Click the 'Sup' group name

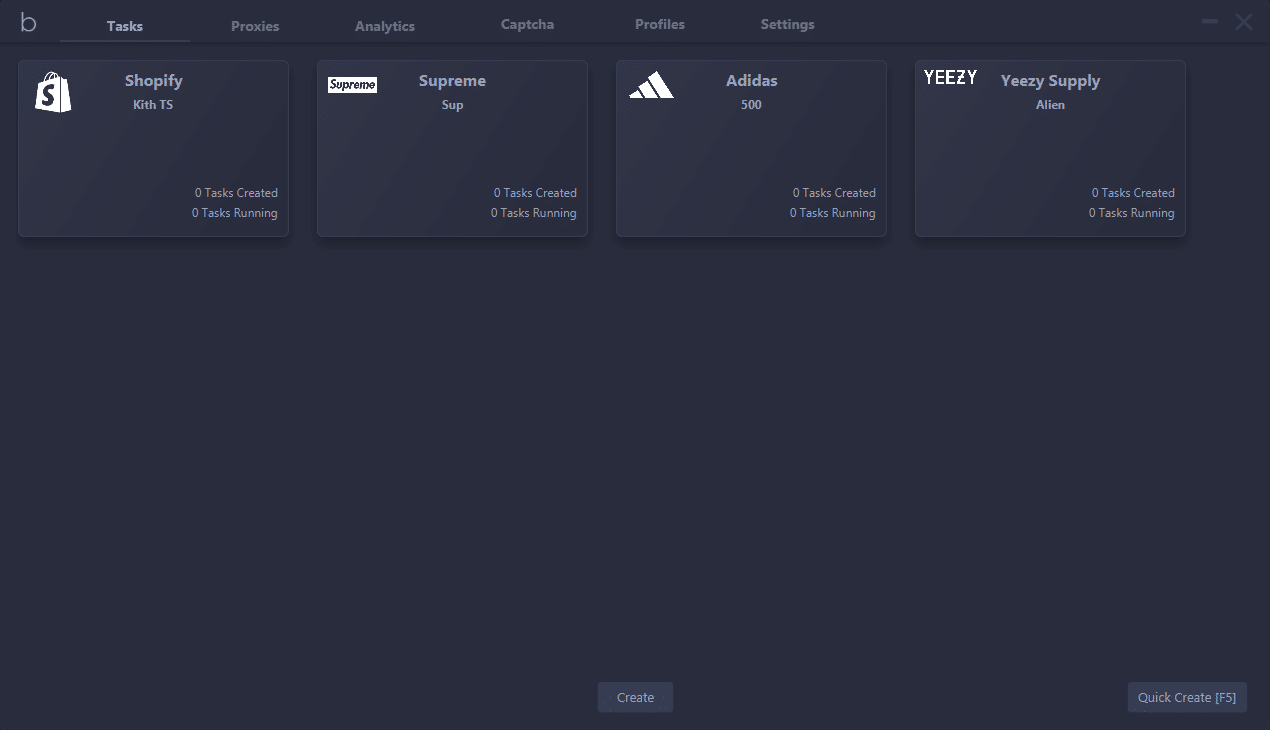452,105
